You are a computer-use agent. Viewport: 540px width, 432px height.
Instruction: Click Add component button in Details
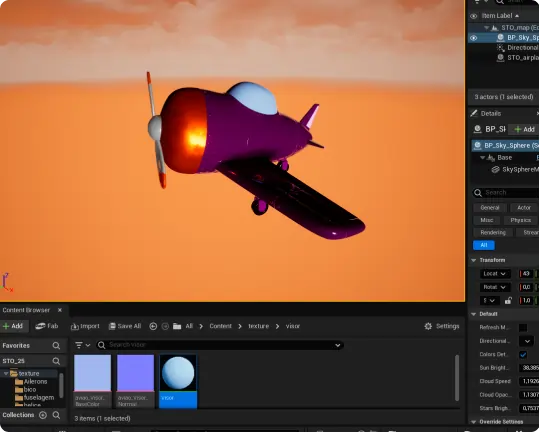[x=524, y=129]
